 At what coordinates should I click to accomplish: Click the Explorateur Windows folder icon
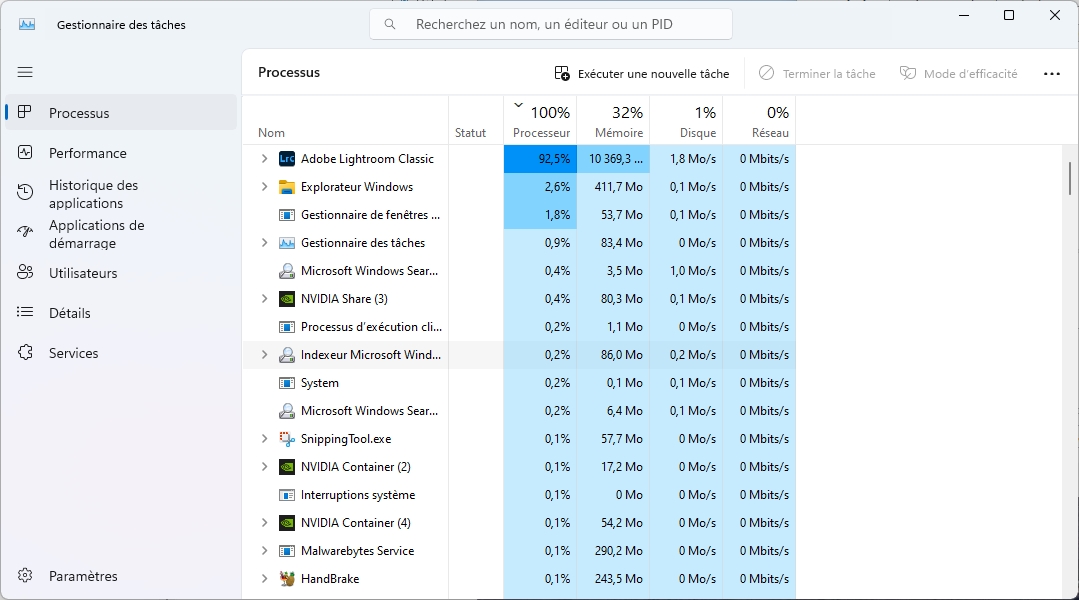pyautogui.click(x=287, y=187)
